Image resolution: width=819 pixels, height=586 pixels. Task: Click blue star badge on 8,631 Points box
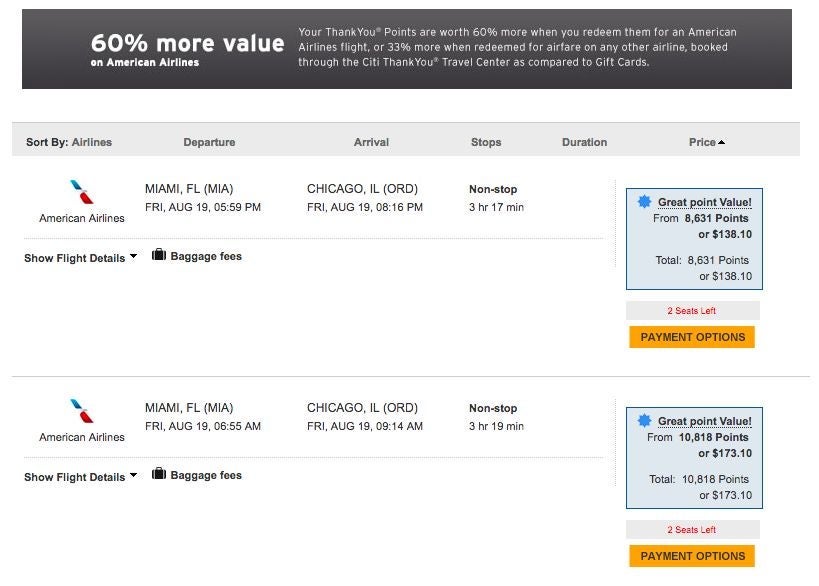645,202
